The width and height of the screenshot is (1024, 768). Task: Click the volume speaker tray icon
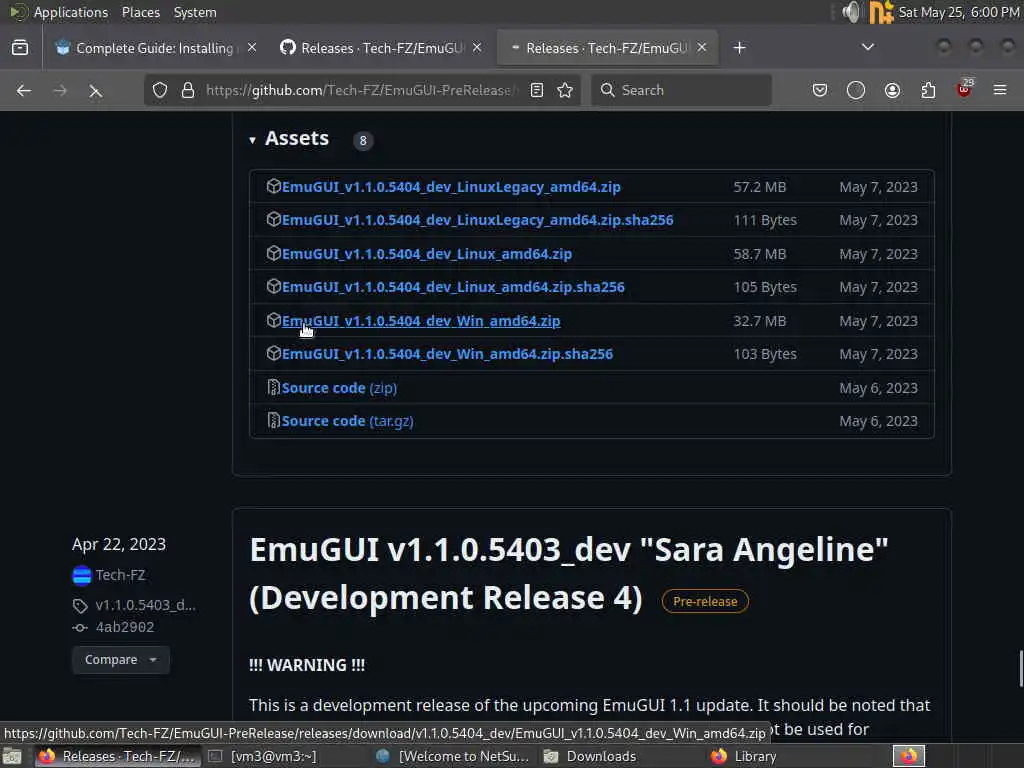pyautogui.click(x=851, y=12)
